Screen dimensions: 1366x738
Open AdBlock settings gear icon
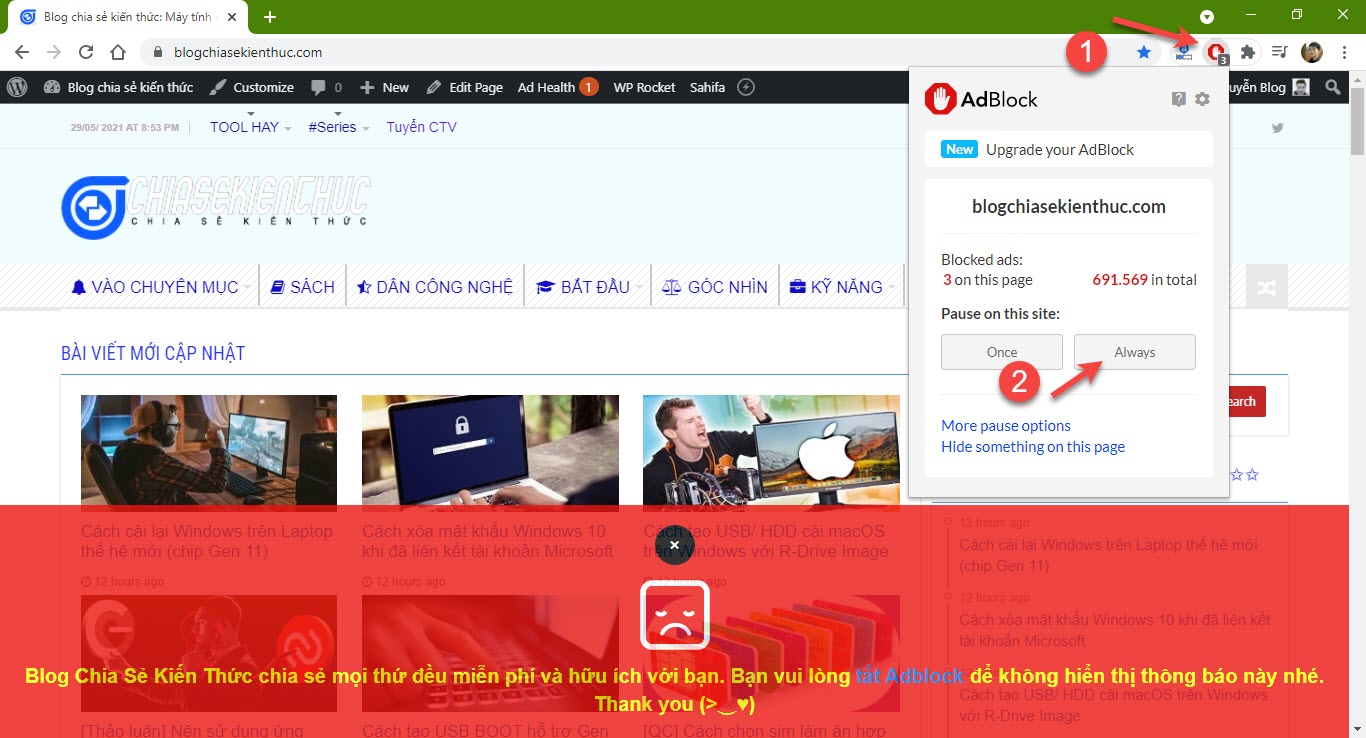pyautogui.click(x=1202, y=99)
